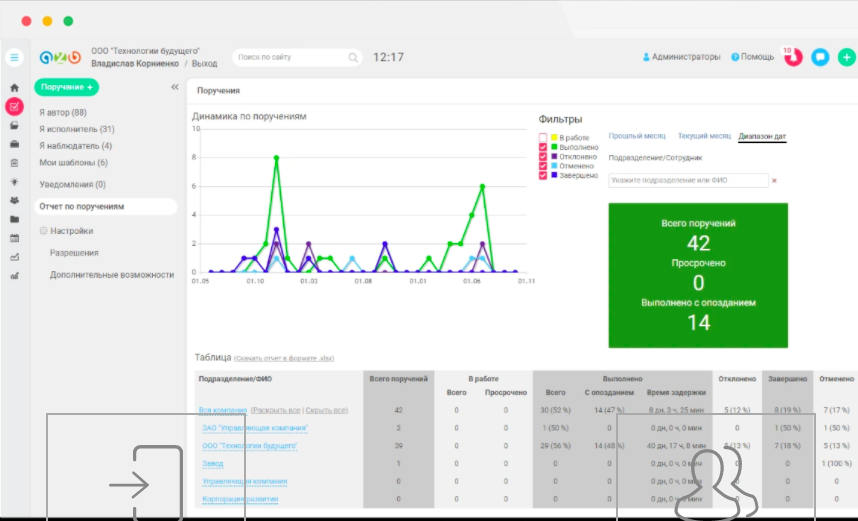
Task: Expand all rows via 'Раскрыть все'
Action: [x=276, y=410]
